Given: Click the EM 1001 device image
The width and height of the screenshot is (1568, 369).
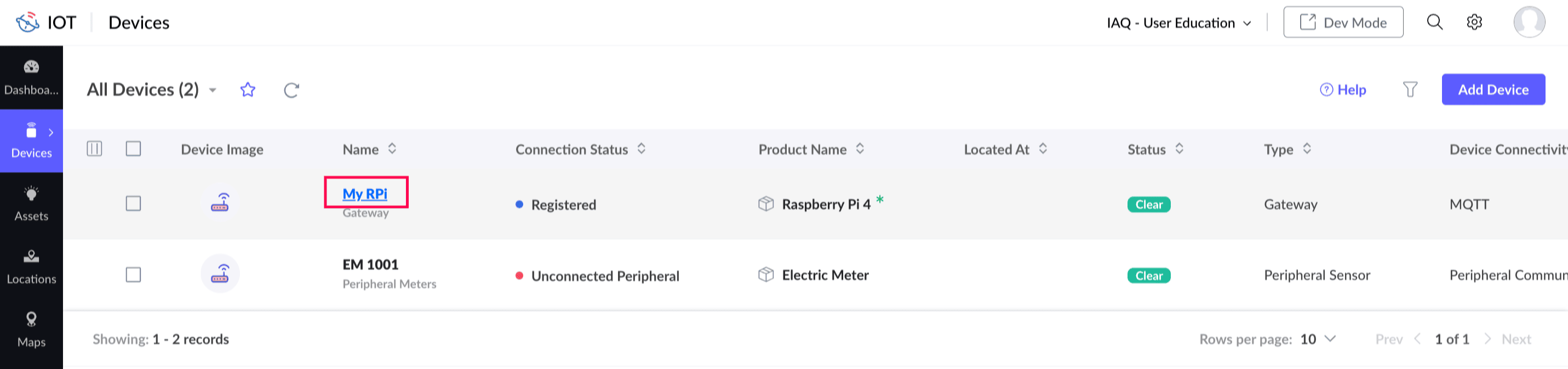Looking at the screenshot, I should click(x=220, y=274).
